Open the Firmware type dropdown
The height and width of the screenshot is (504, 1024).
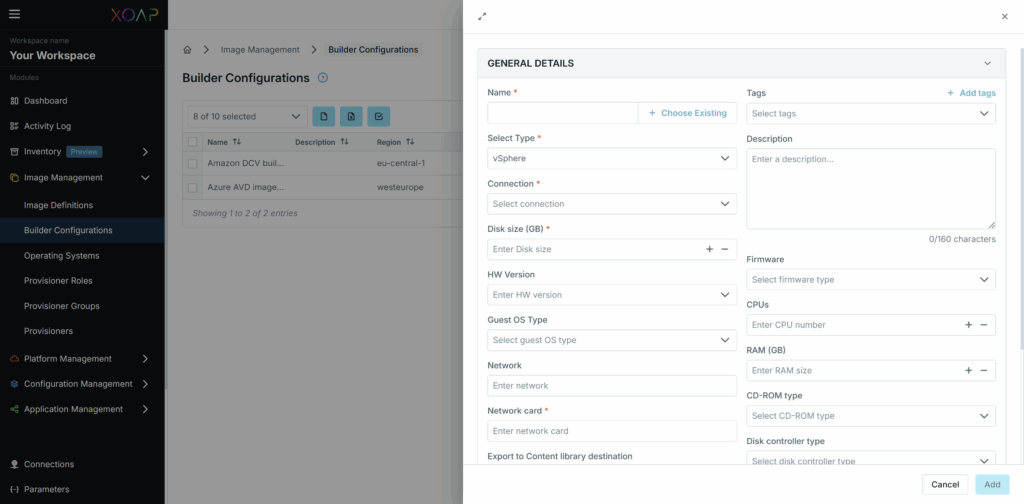(871, 279)
